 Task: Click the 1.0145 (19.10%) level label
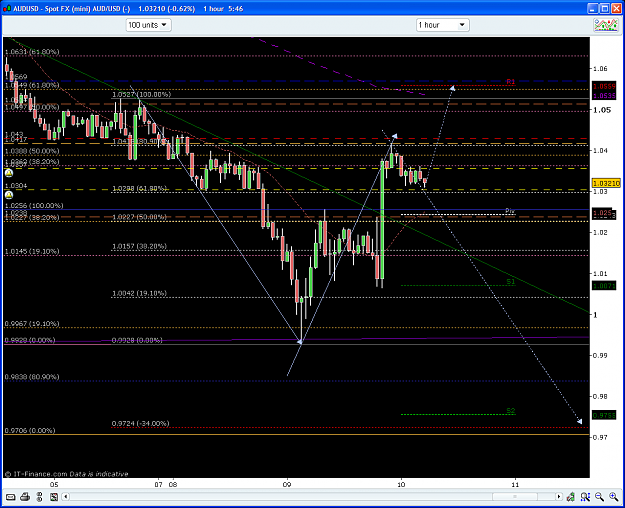coord(32,252)
